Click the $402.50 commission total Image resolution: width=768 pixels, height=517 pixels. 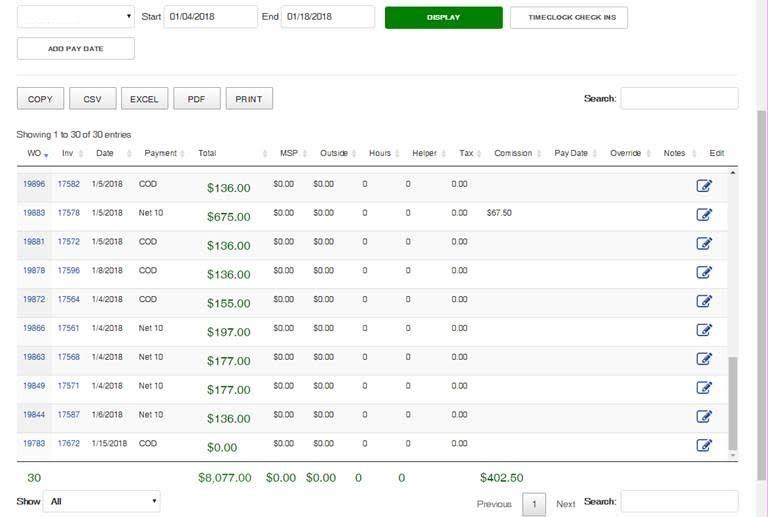click(502, 478)
